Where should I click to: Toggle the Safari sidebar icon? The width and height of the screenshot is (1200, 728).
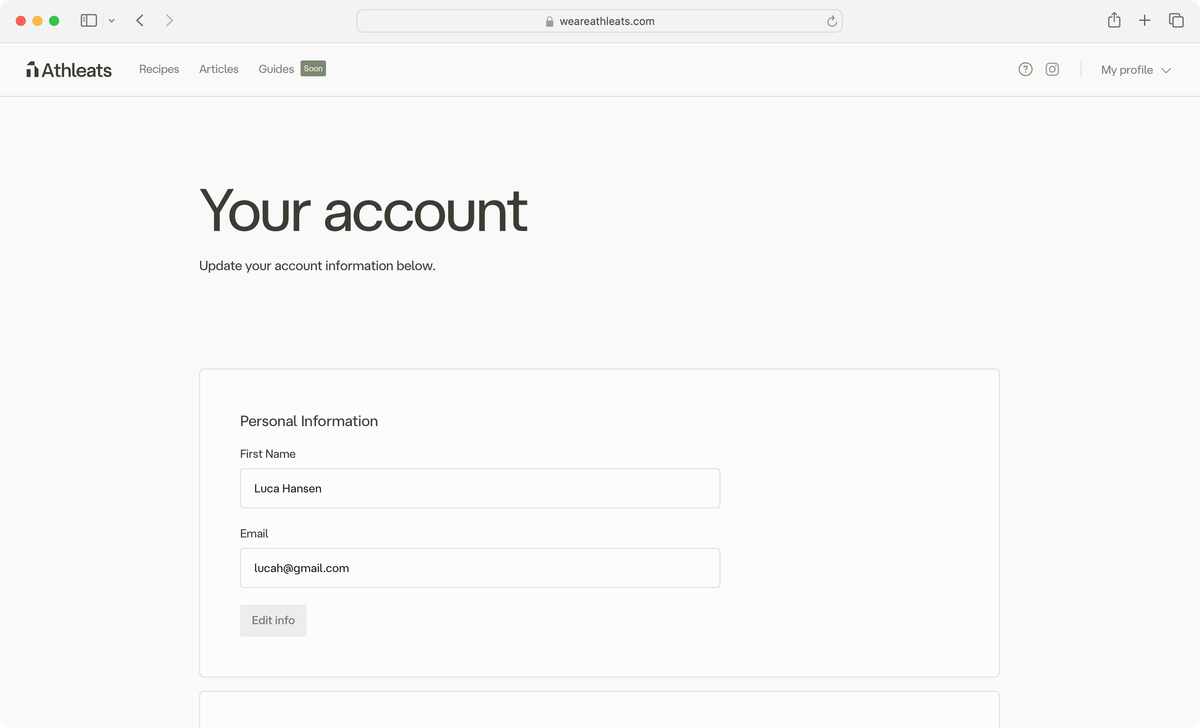pyautogui.click(x=89, y=20)
